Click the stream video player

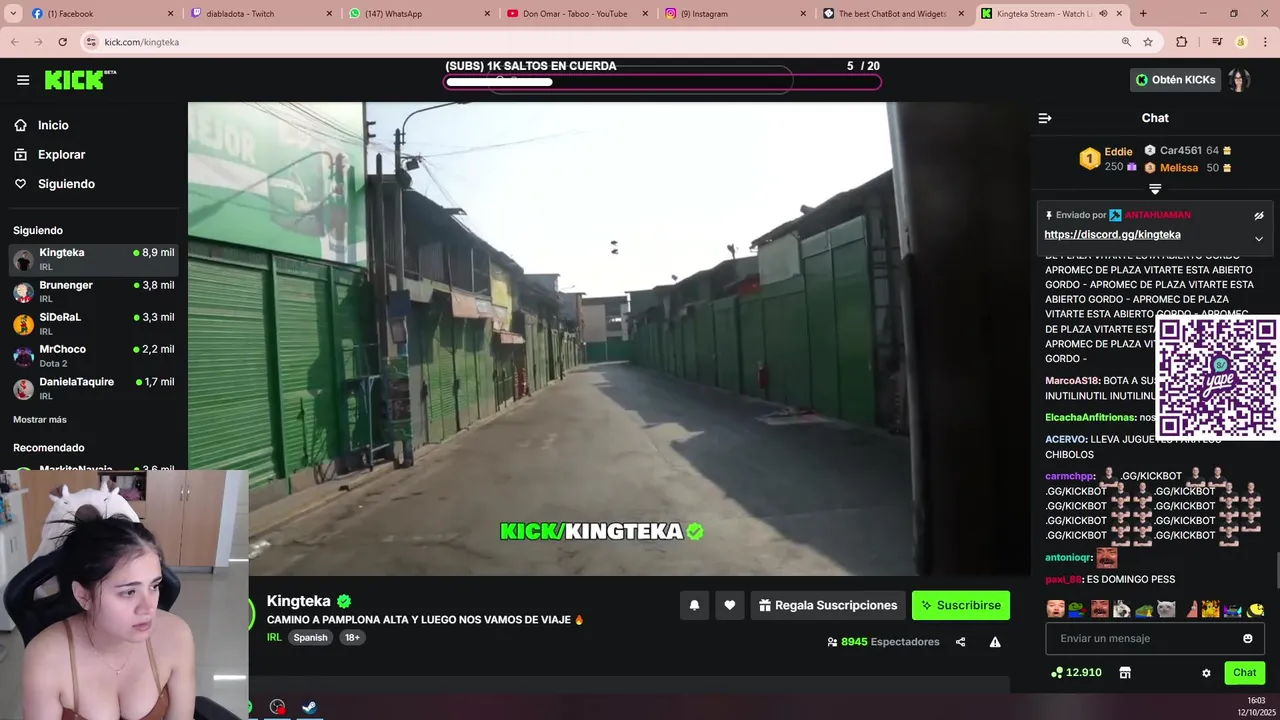tap(609, 338)
